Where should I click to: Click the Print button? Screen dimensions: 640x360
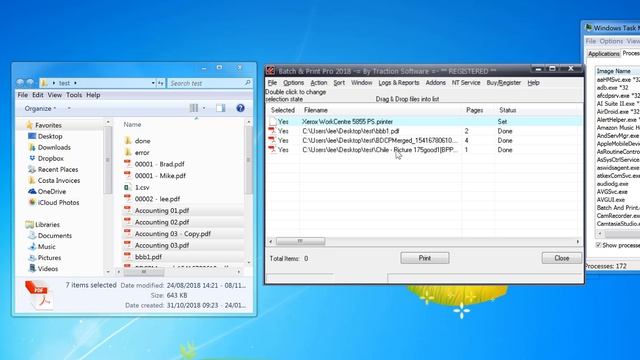(425, 258)
